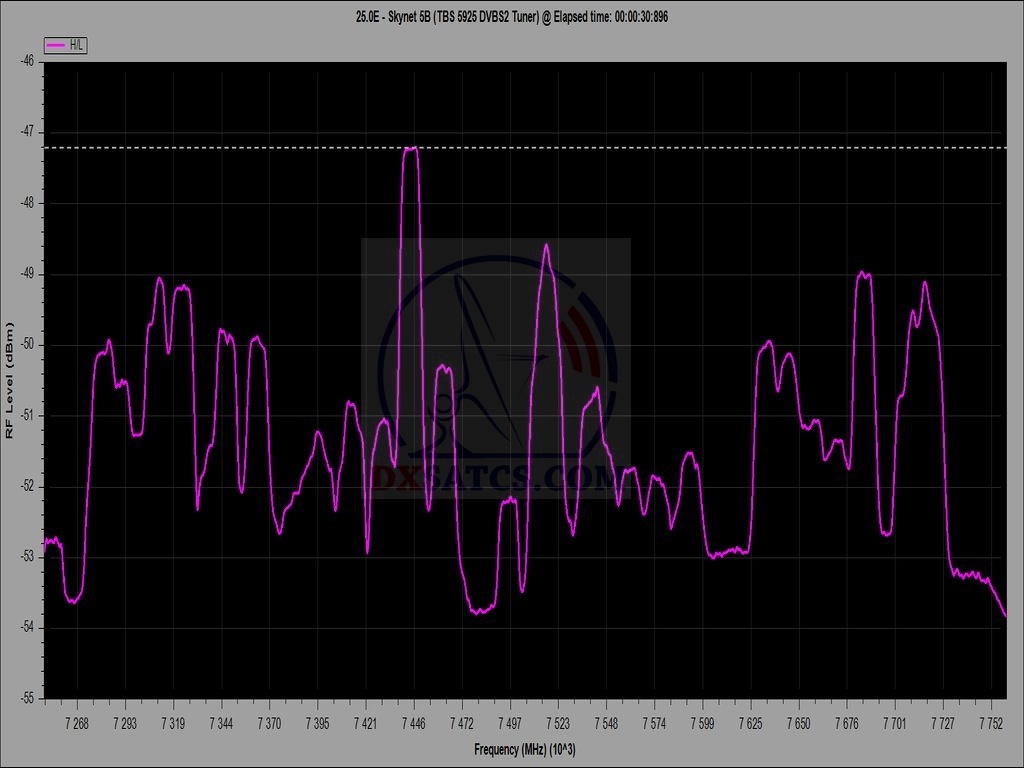Click the 7 752 frequency tick label
This screenshot has height=768, width=1024.
point(993,722)
